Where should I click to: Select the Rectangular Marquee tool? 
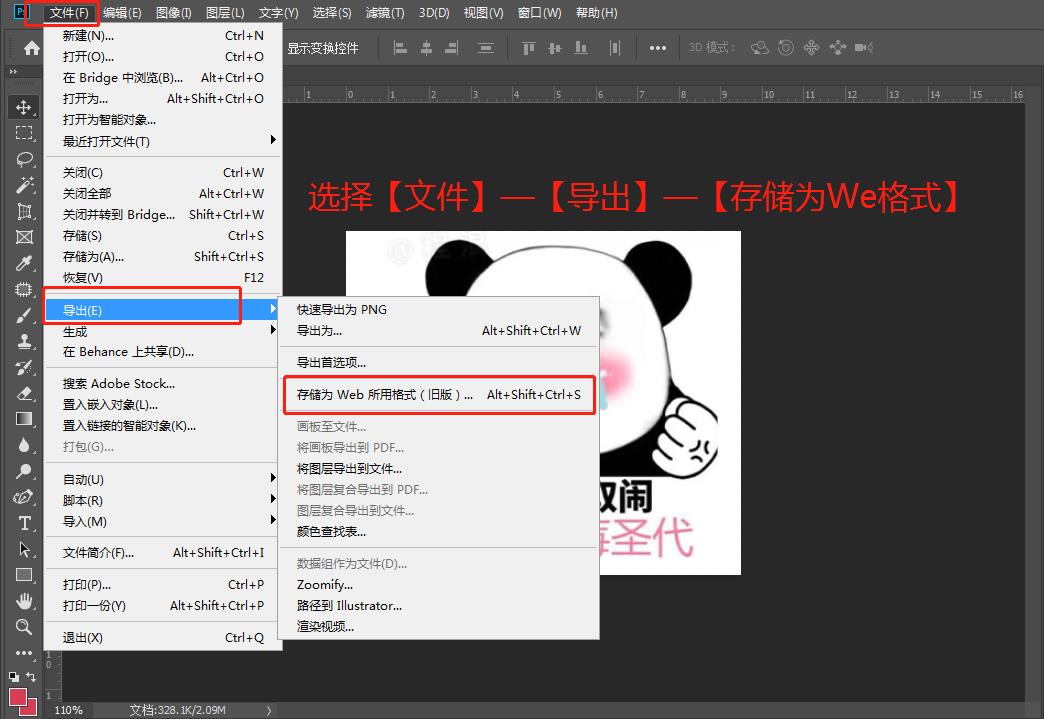(24, 133)
